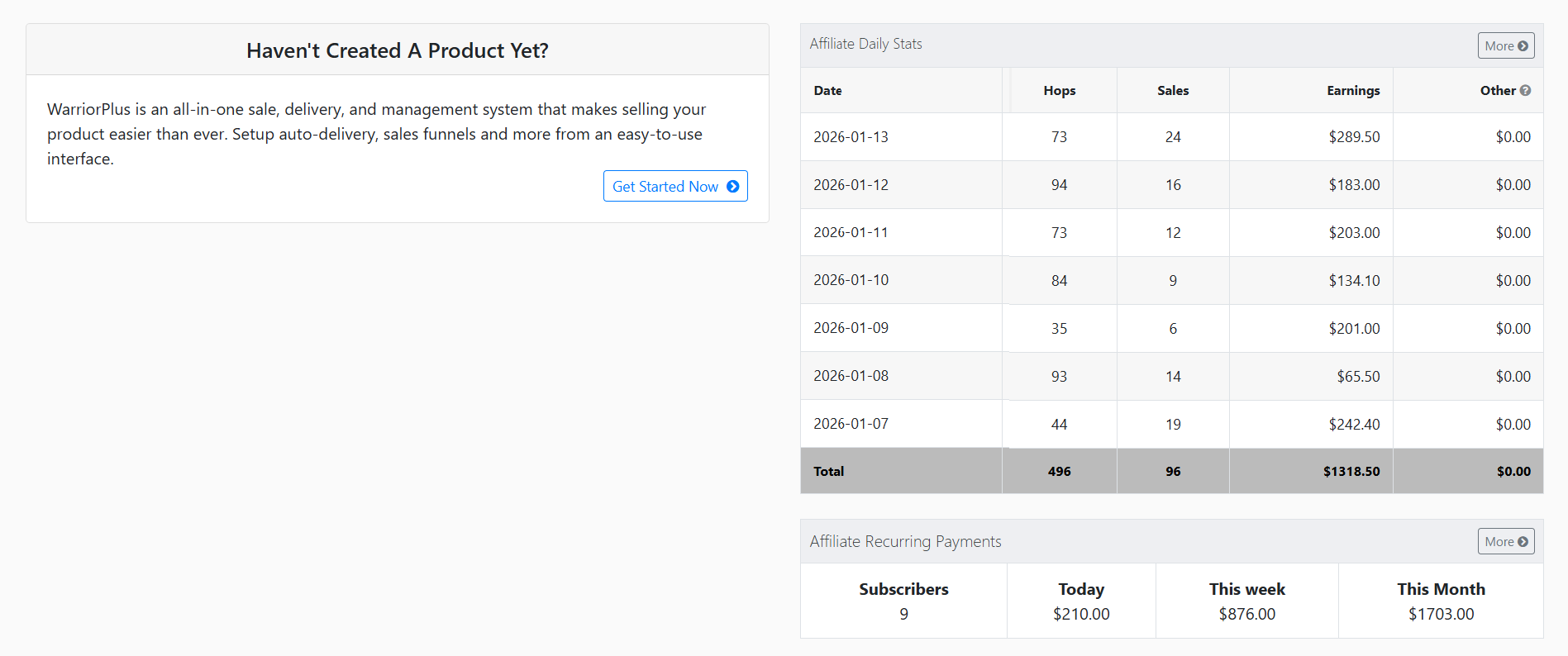Open More in Affiliate Daily Stats

1505,45
